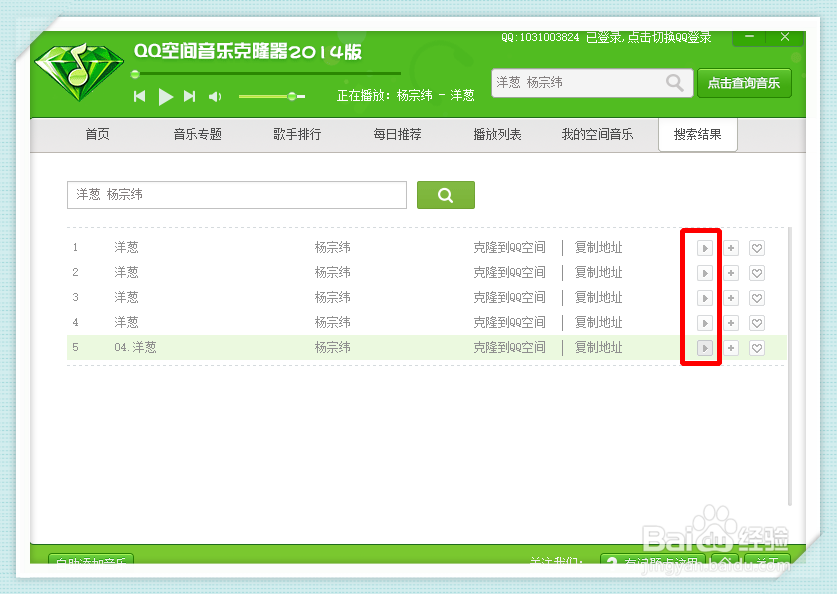Click the green search button with magnifier
The width and height of the screenshot is (837, 594).
coord(446,195)
